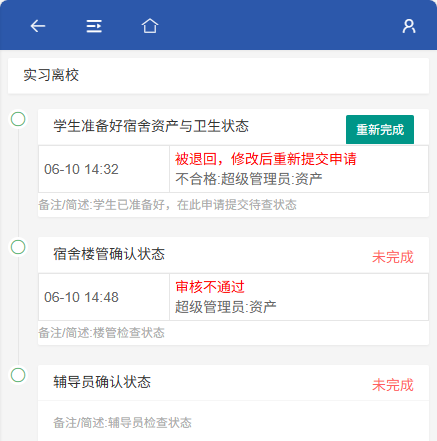Click the 重新完成 green button
This screenshot has width=437, height=441.
pos(380,130)
